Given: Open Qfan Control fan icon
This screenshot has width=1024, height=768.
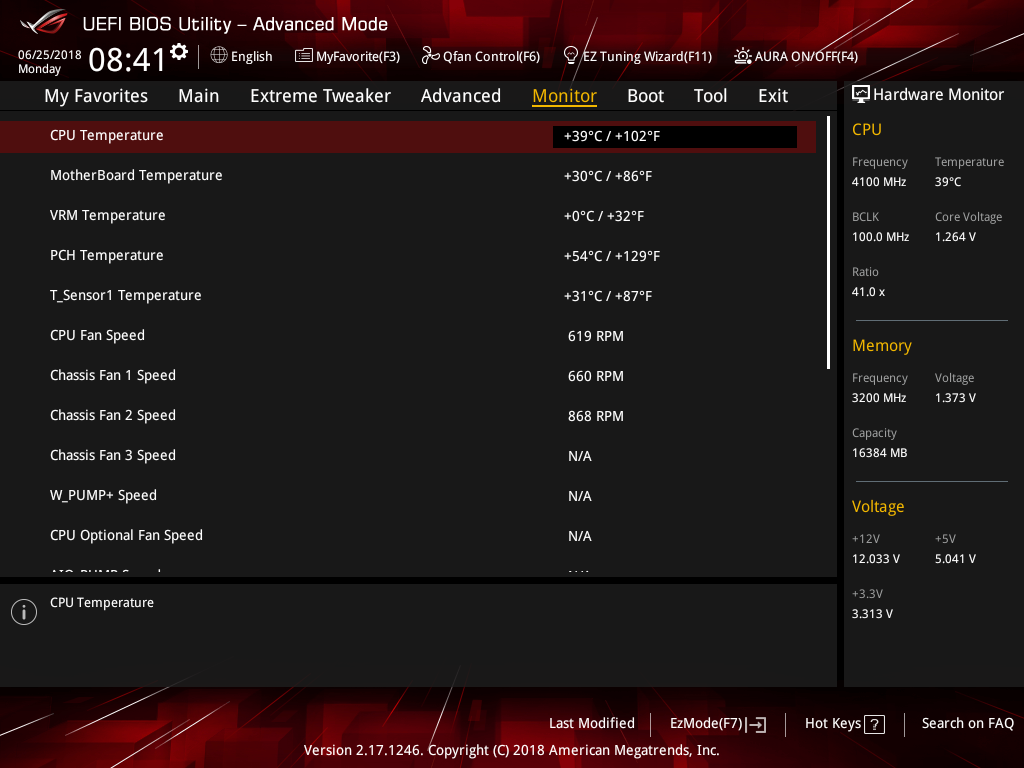Looking at the screenshot, I should pyautogui.click(x=430, y=56).
